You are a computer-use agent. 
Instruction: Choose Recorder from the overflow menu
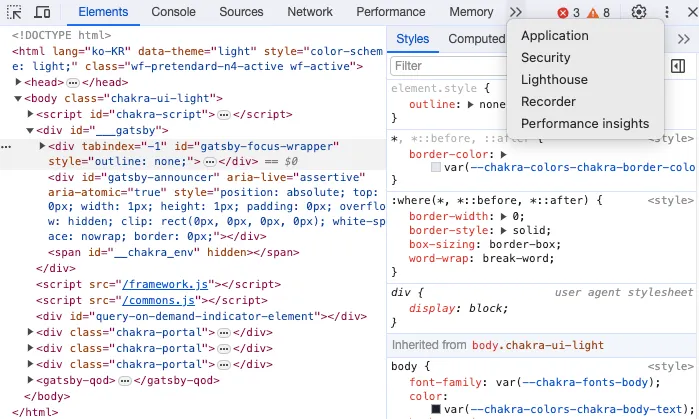(x=548, y=101)
